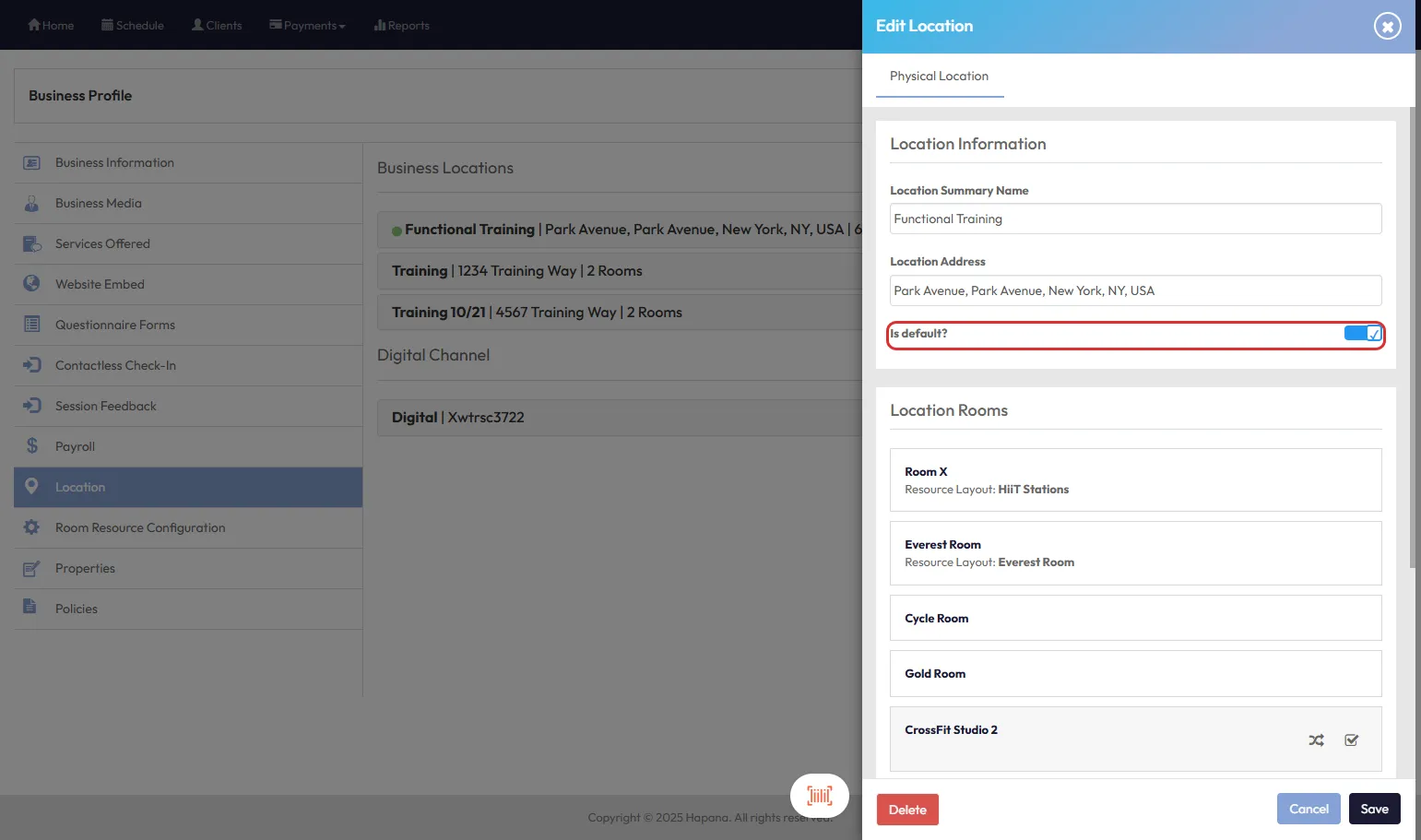Expand the Room X room entry
The height and width of the screenshot is (840, 1421).
pos(1135,480)
